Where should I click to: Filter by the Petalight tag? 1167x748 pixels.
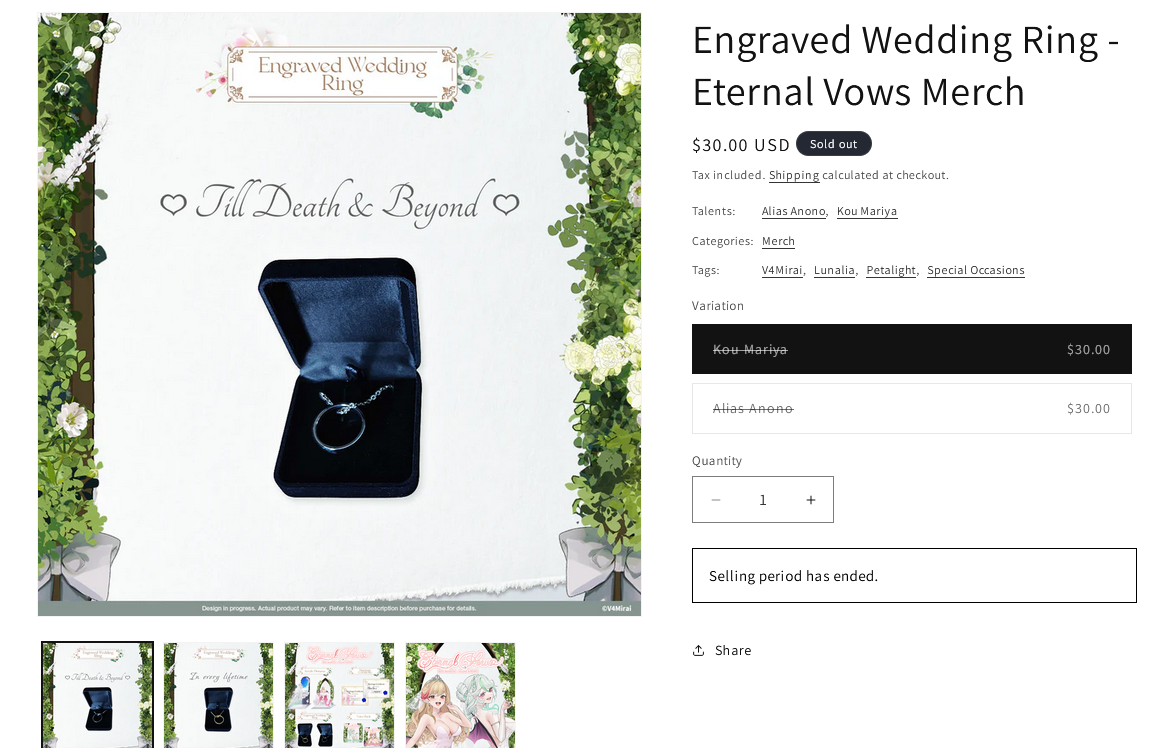tap(891, 270)
